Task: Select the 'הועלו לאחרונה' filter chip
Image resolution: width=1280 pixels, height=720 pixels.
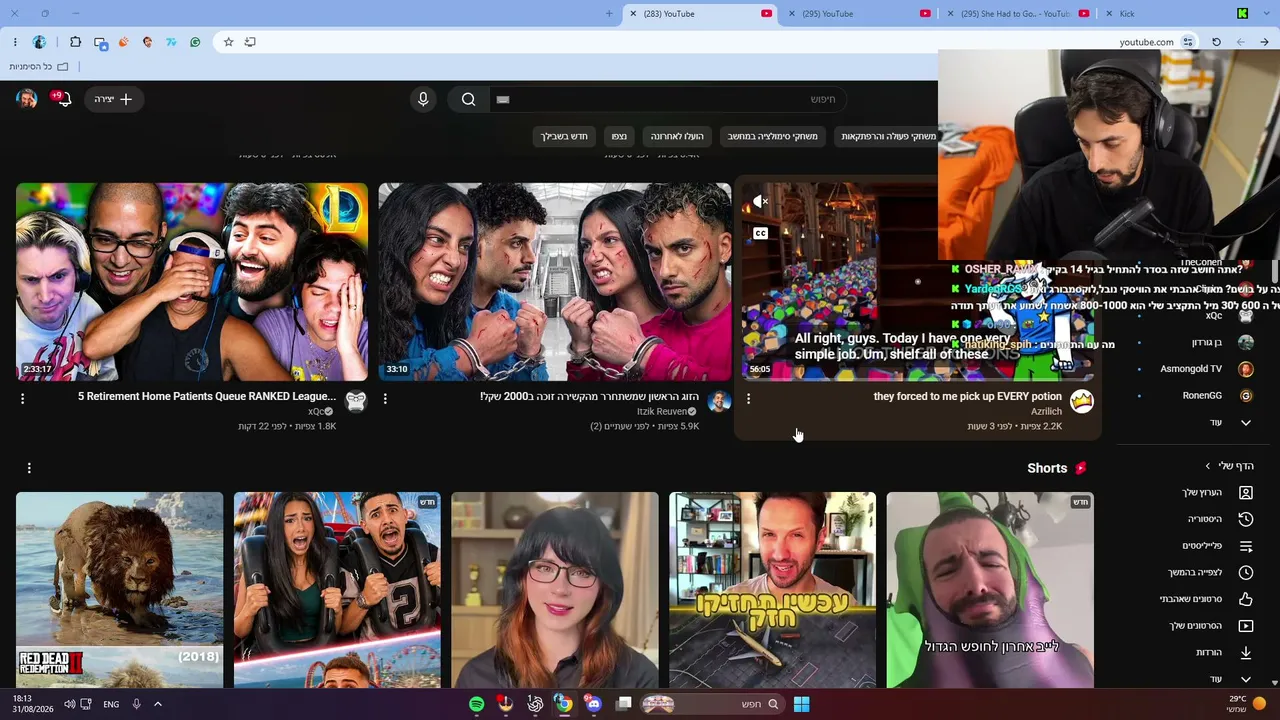Action: 677,136
